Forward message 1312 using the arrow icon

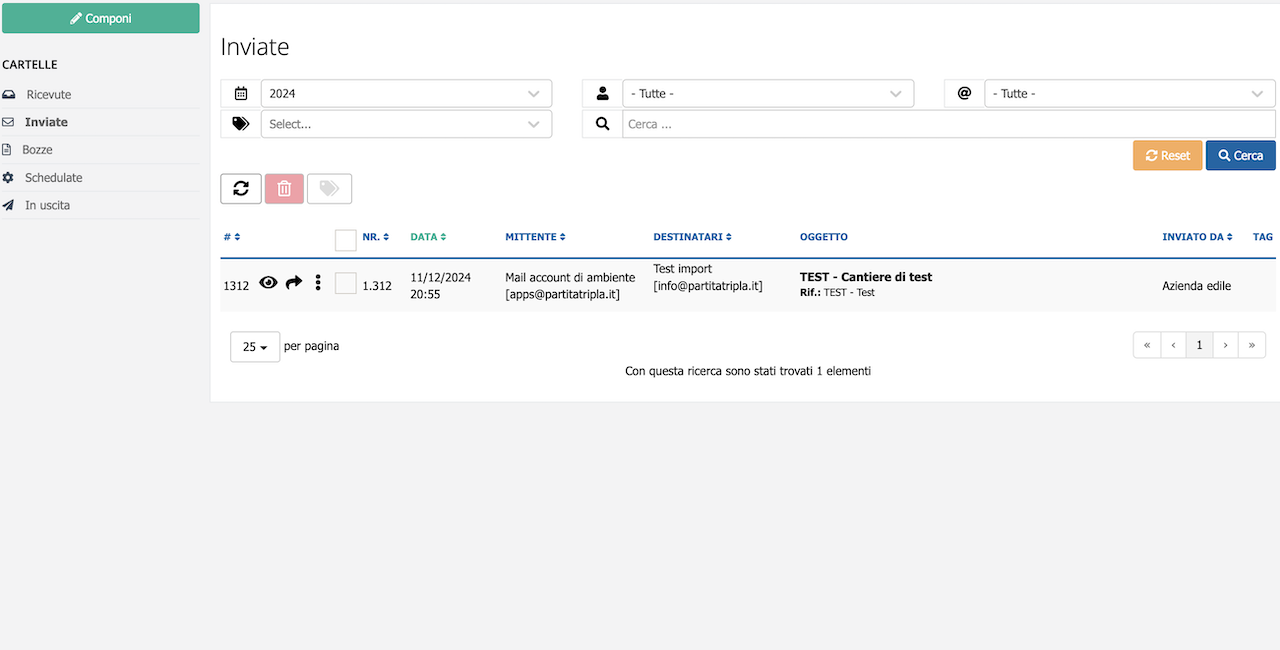point(294,283)
